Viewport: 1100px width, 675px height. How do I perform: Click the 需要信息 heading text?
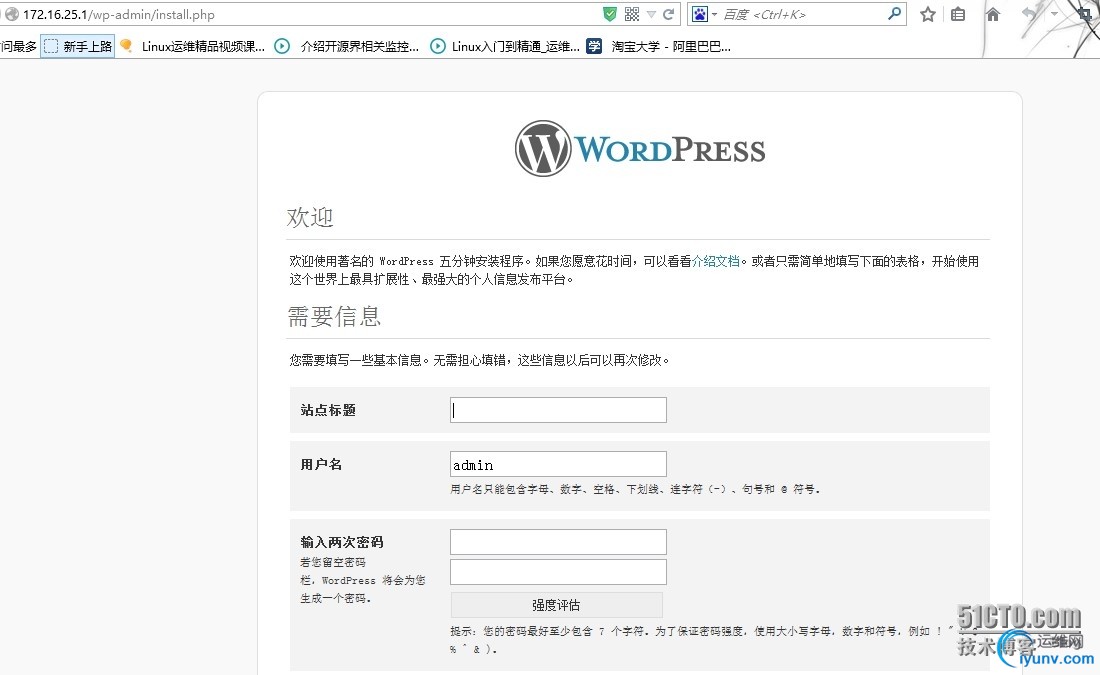click(x=334, y=316)
